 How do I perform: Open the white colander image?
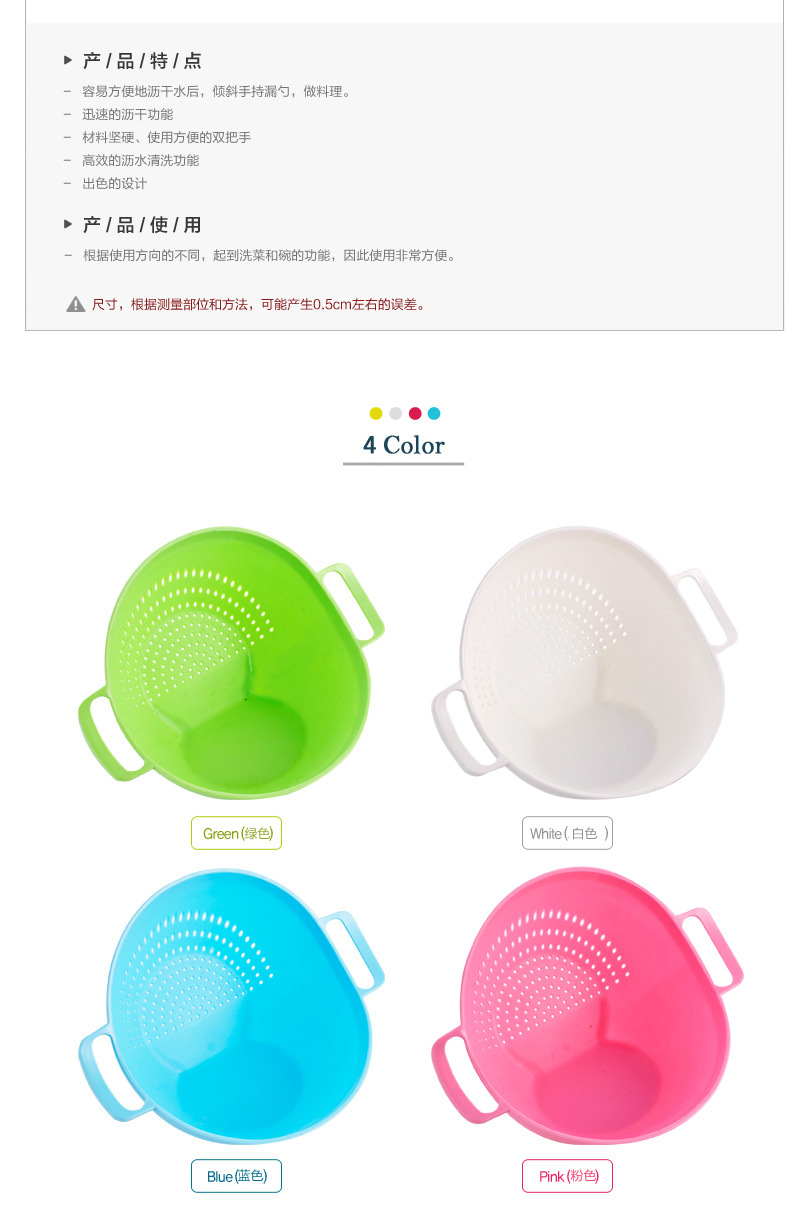585,663
